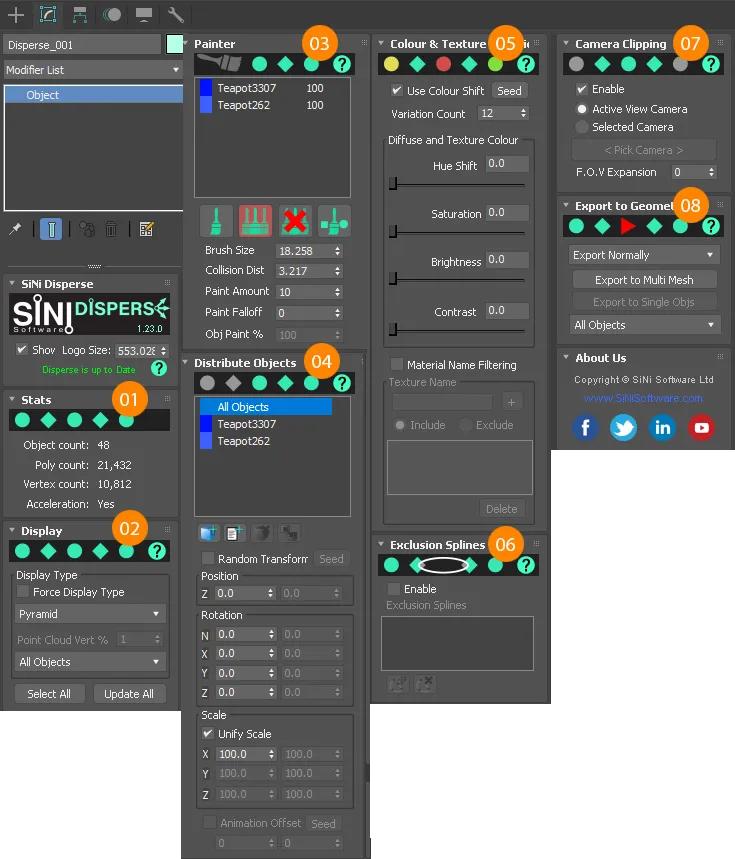Collapse the Painter rollout

[185, 43]
